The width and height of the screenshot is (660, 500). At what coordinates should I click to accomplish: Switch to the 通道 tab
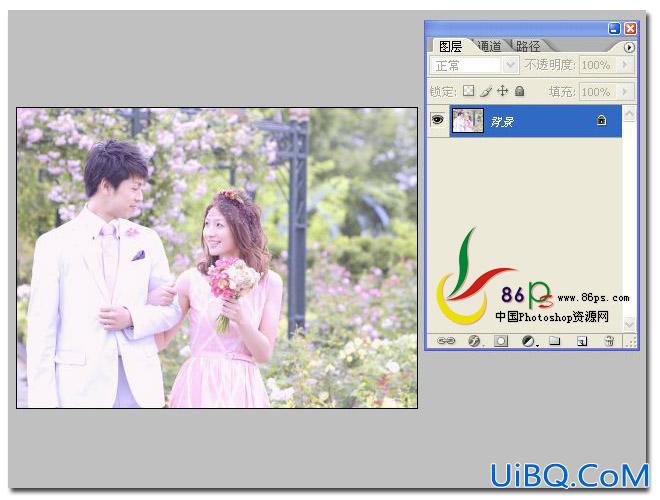[490, 46]
